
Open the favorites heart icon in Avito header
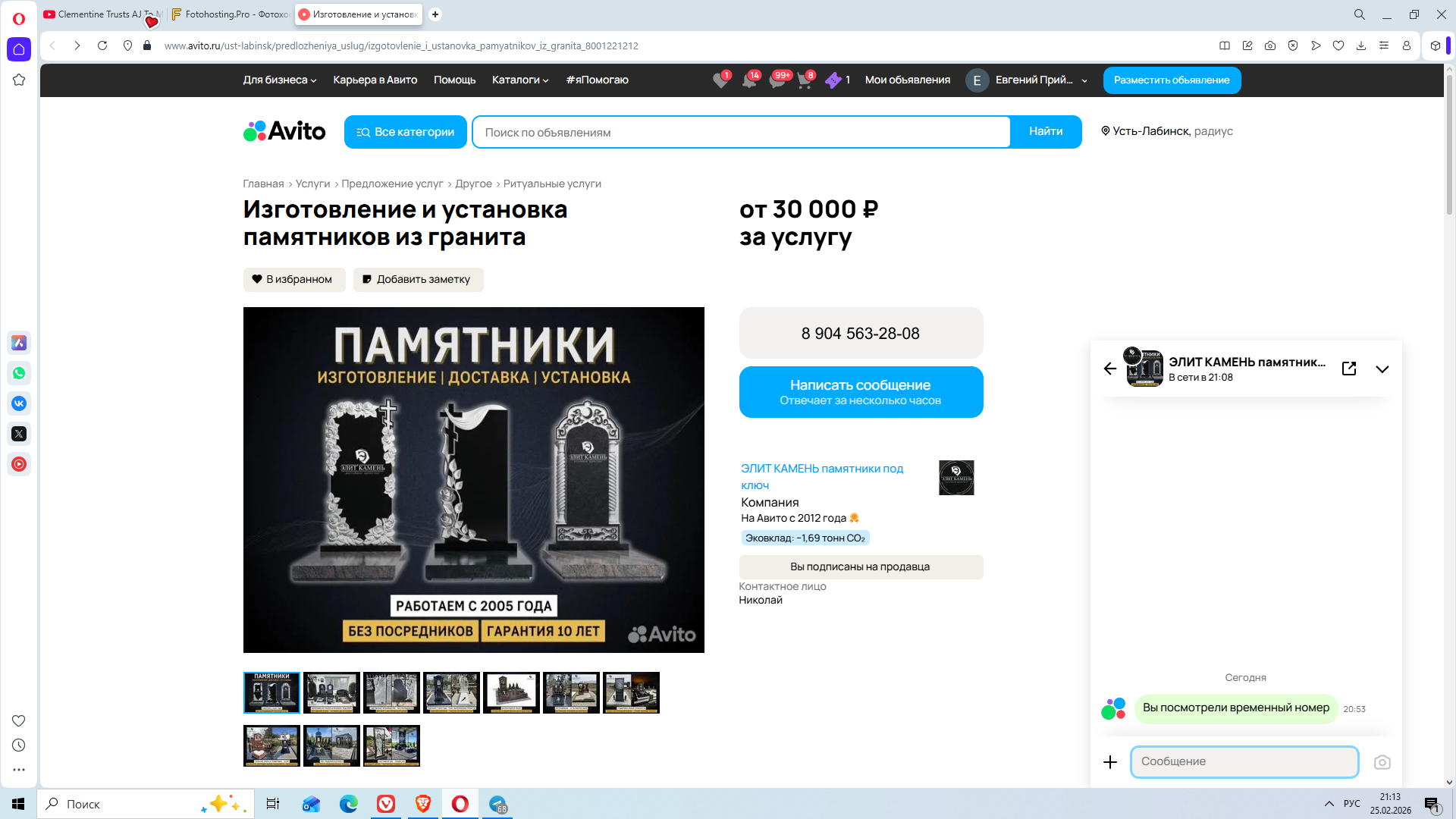point(720,80)
